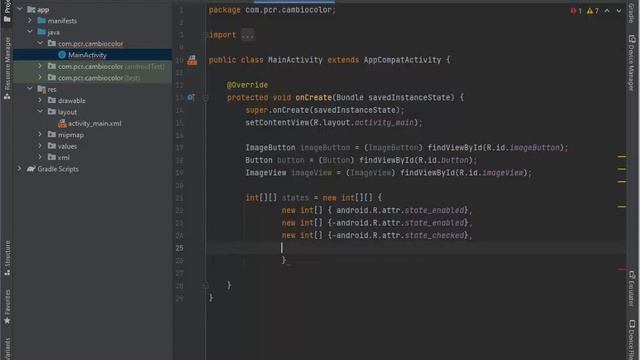Viewport: 640px width, 360px height.
Task: Fold the onCreate method block
Action: coord(206,98)
